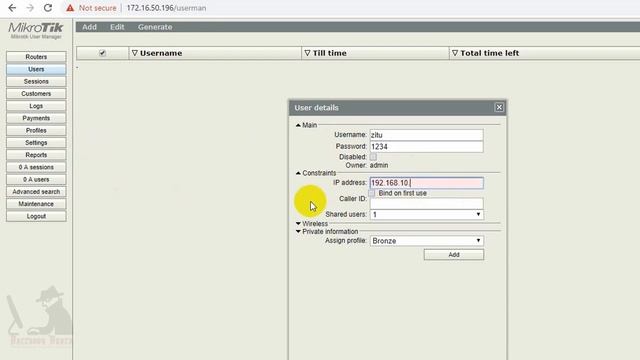Open the Maintenance section
The width and height of the screenshot is (640, 360).
(x=36, y=204)
